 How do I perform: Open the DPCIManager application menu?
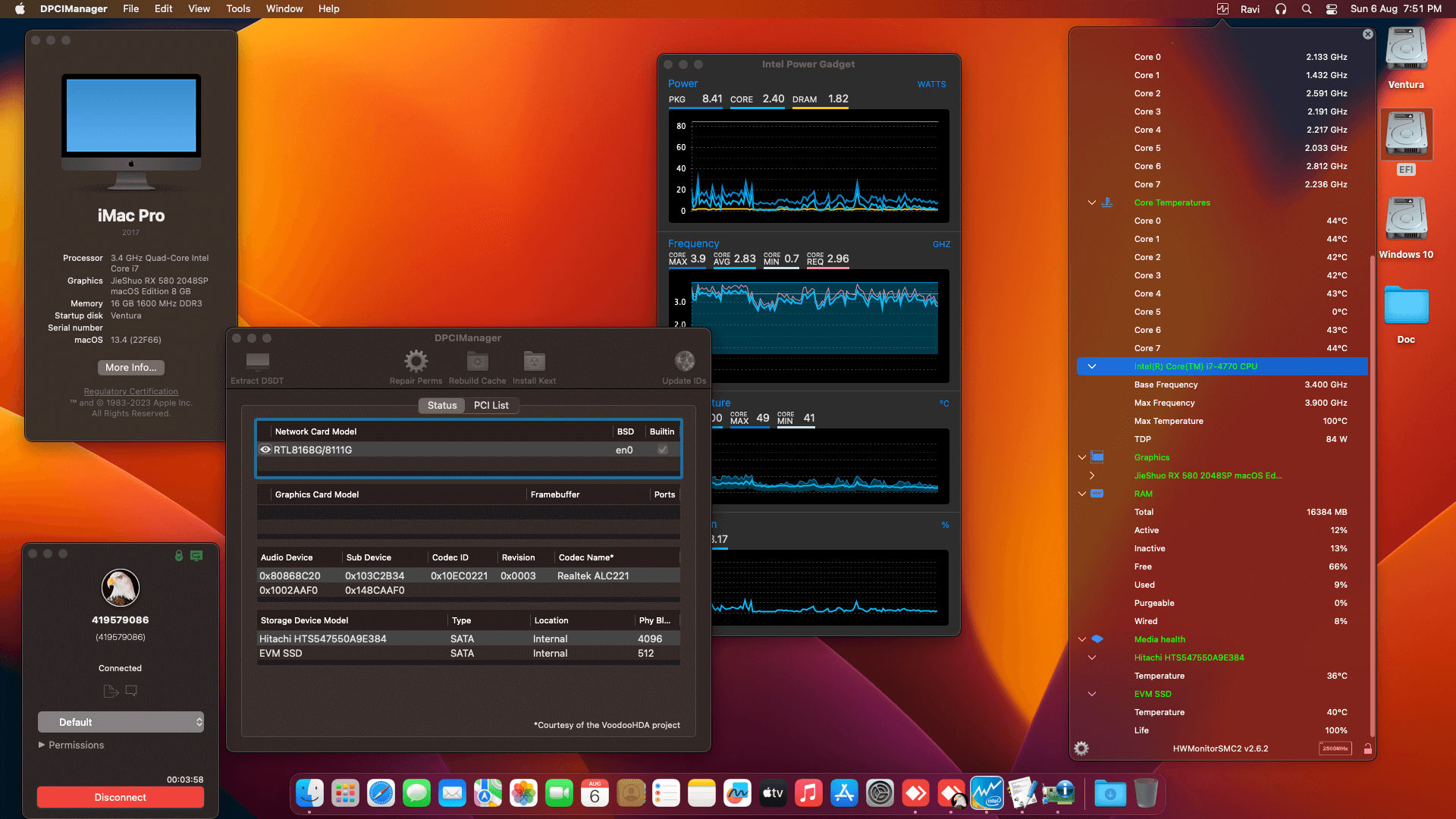coord(74,9)
